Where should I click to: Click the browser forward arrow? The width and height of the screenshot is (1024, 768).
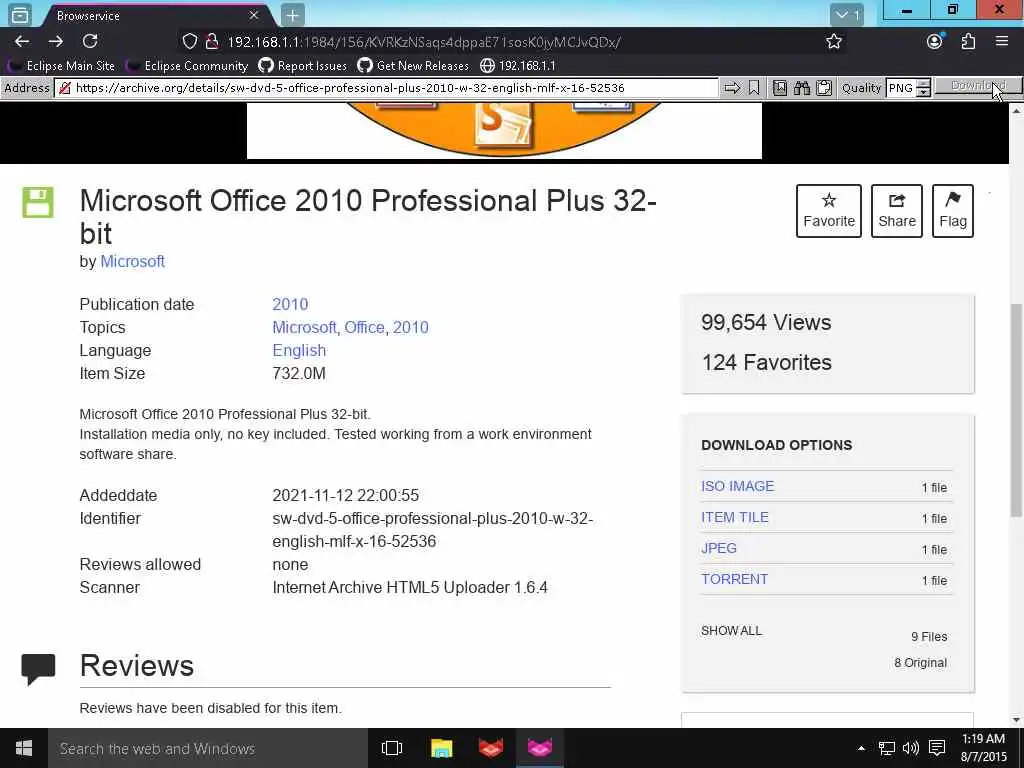point(56,42)
